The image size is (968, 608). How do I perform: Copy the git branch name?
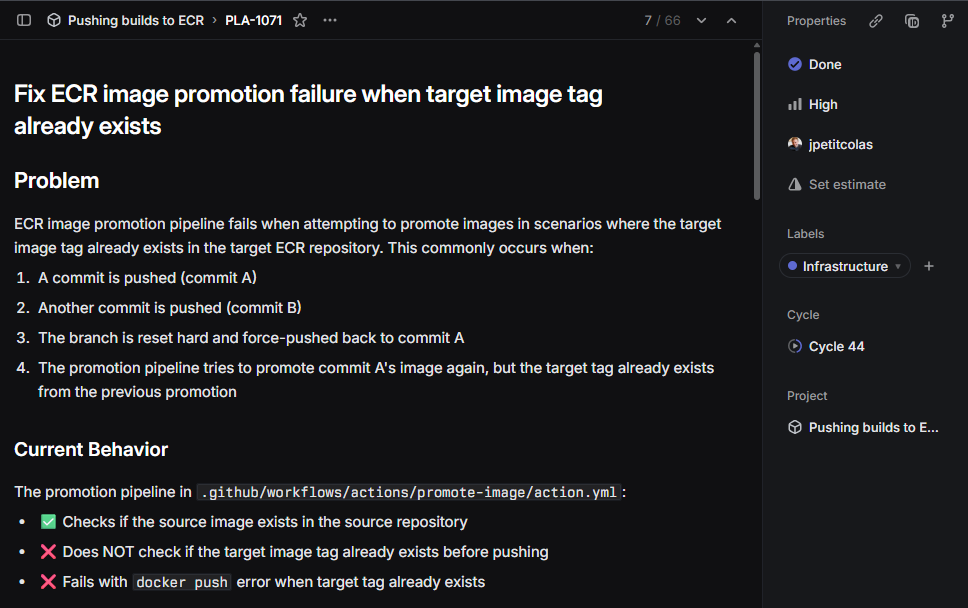[x=946, y=20]
